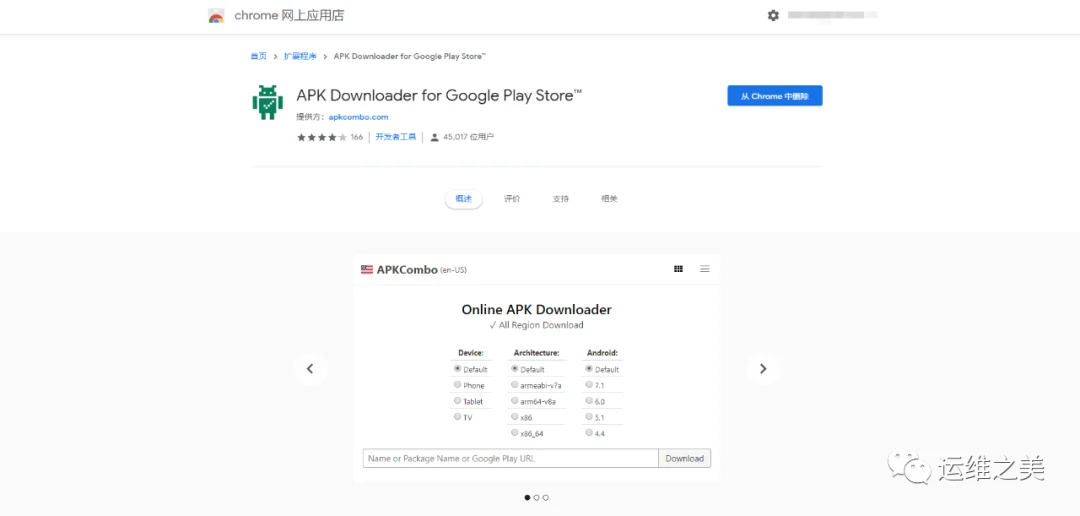The width and height of the screenshot is (1080, 516).
Task: Select Device Phone radio button
Action: pos(457,384)
